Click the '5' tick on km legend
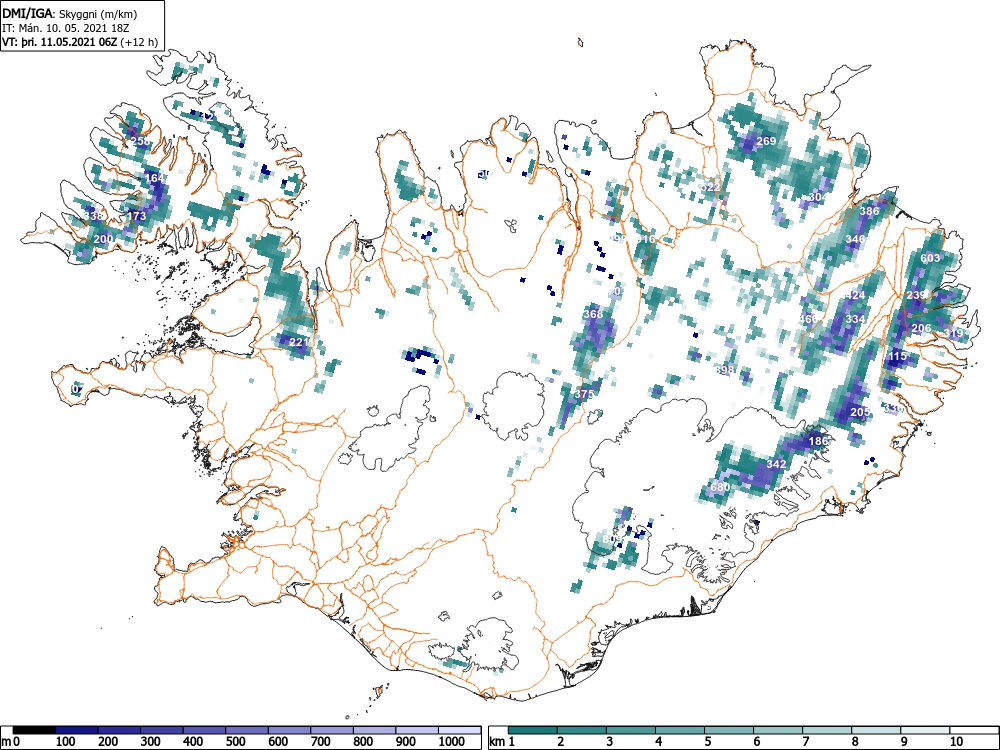The image size is (1000, 750). pos(707,742)
